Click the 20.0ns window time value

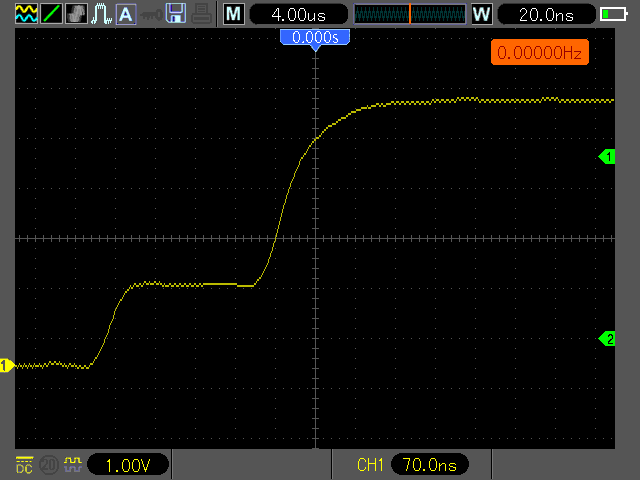[547, 15]
